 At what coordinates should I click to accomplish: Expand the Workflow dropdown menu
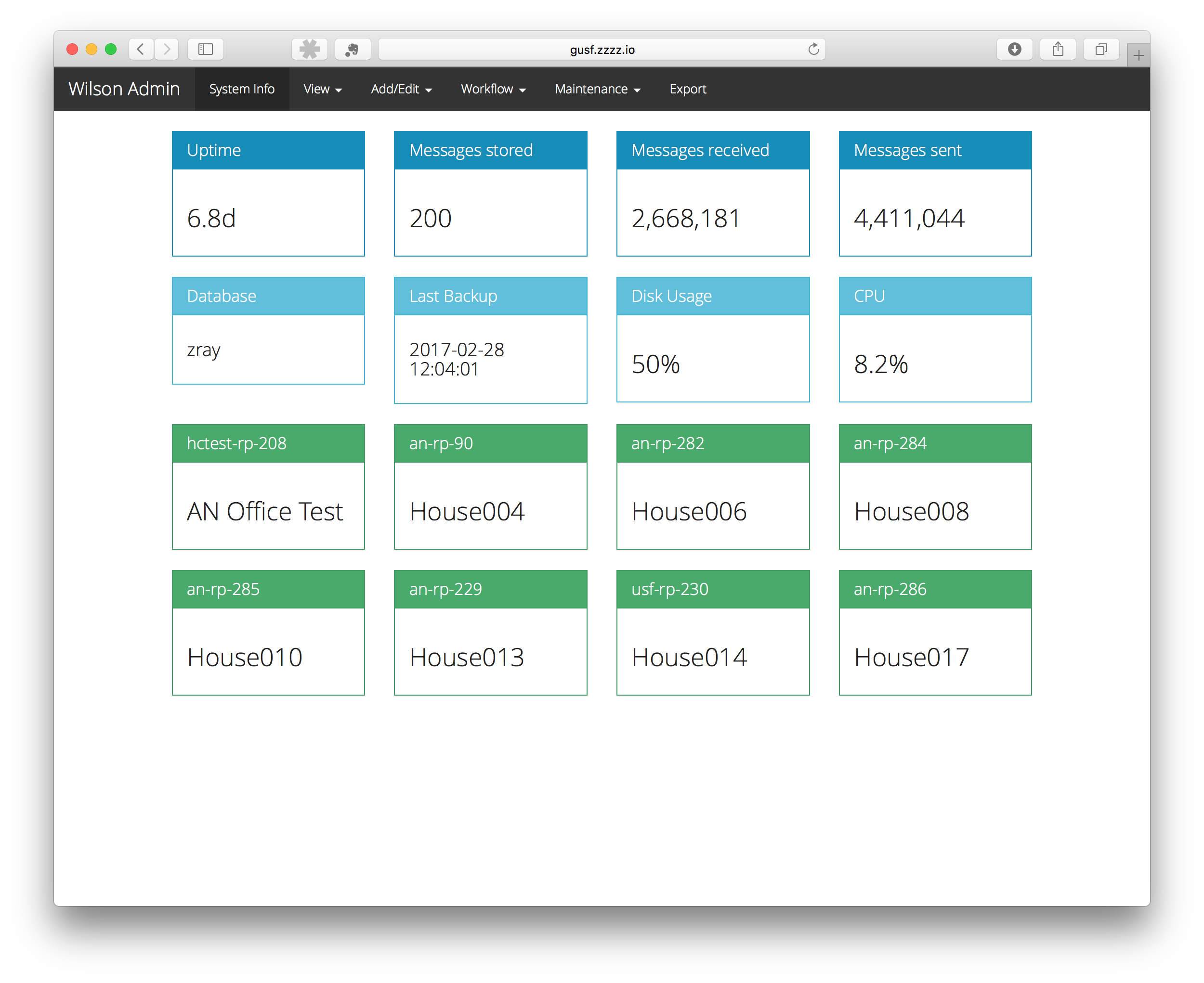pyautogui.click(x=493, y=89)
